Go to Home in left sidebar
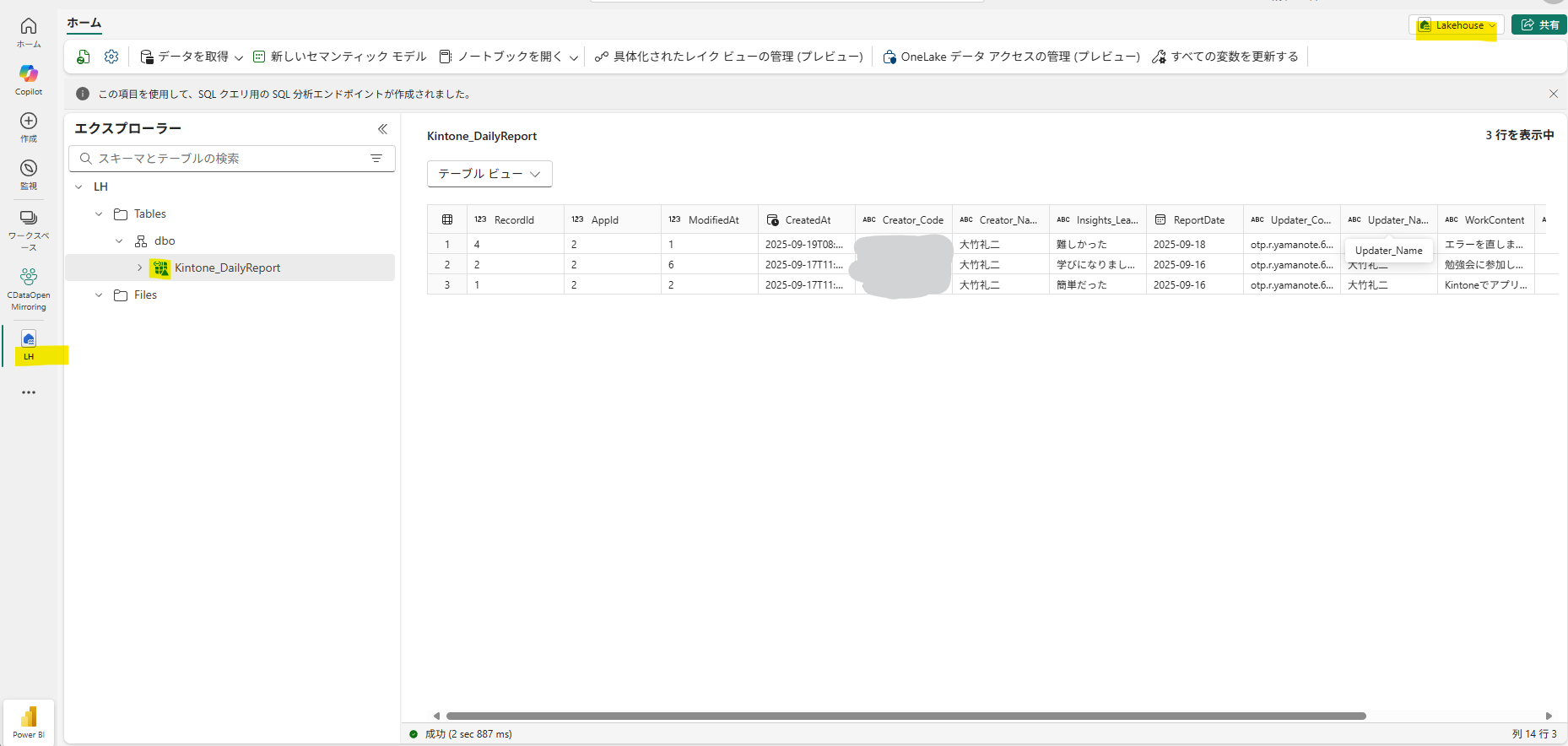The width and height of the screenshot is (1568, 746). pos(29,32)
